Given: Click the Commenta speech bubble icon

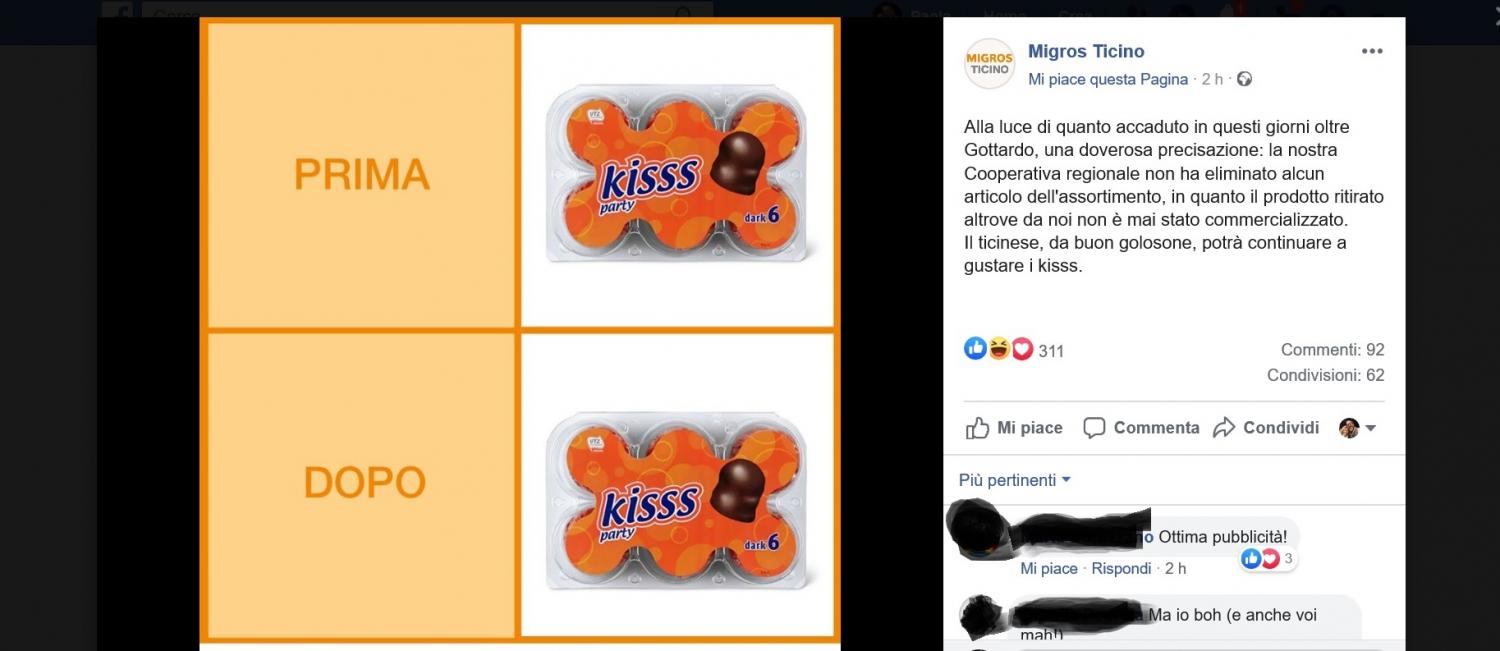Looking at the screenshot, I should point(1094,428).
